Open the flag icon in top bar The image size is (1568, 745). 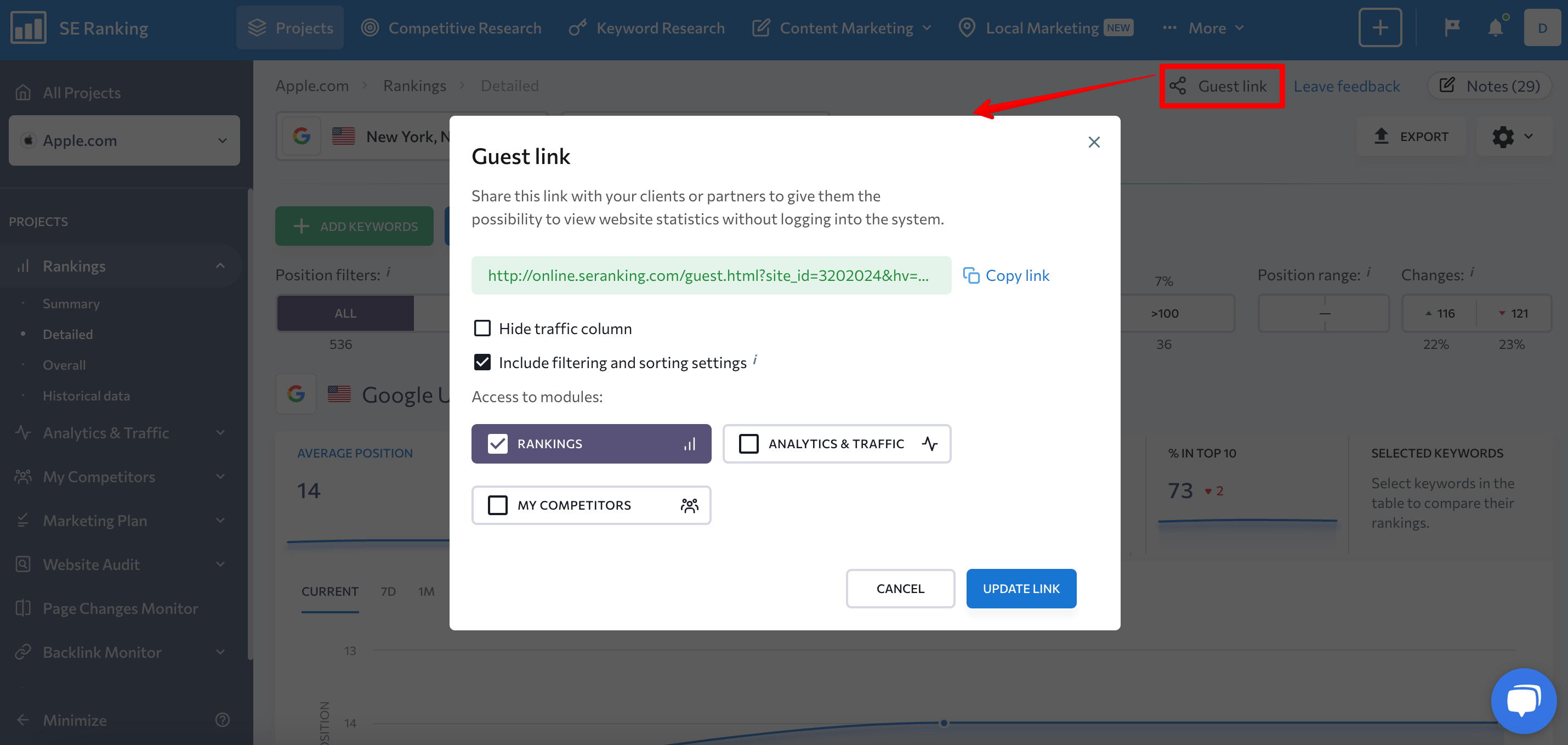(x=1452, y=27)
